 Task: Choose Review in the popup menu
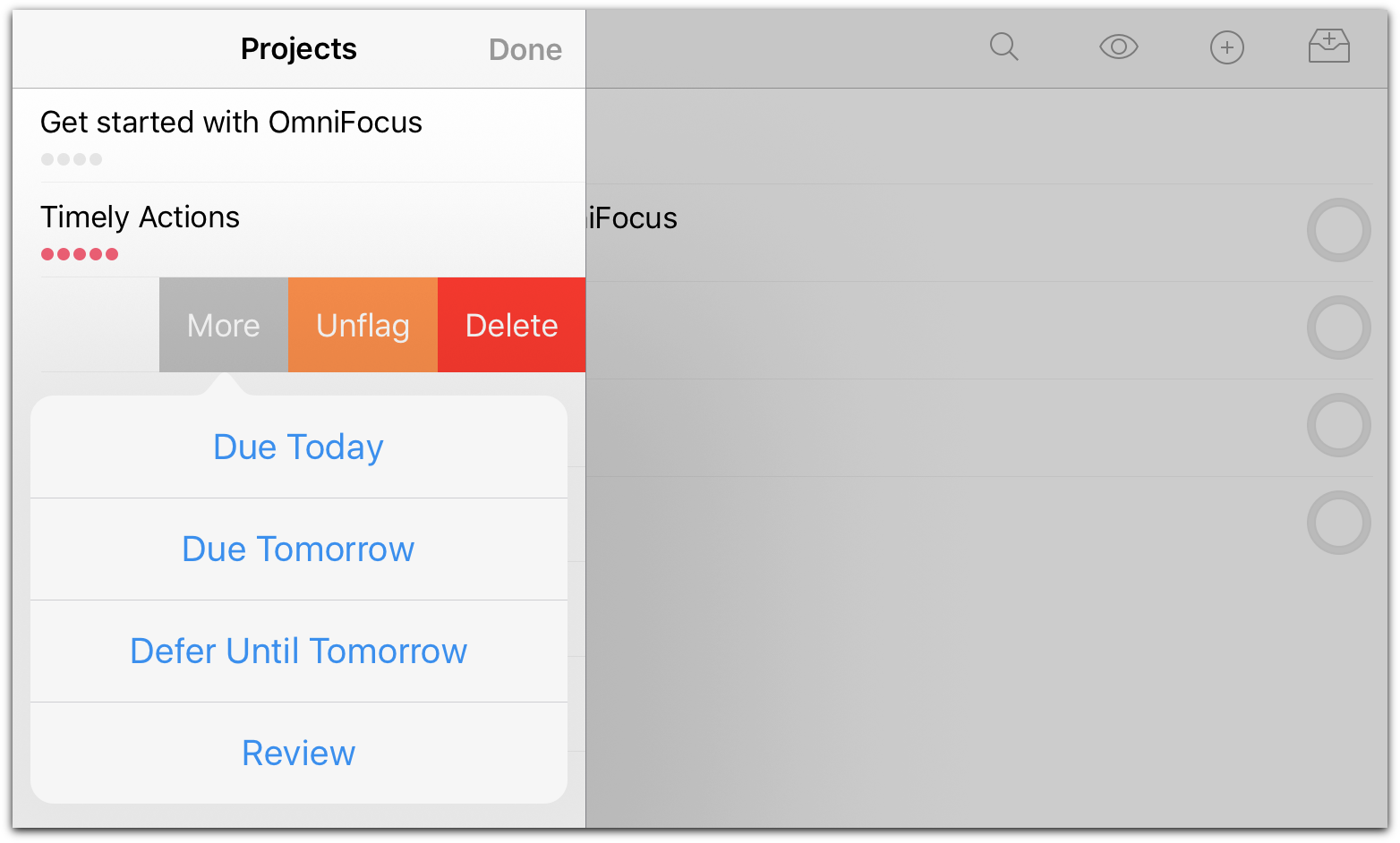point(298,753)
